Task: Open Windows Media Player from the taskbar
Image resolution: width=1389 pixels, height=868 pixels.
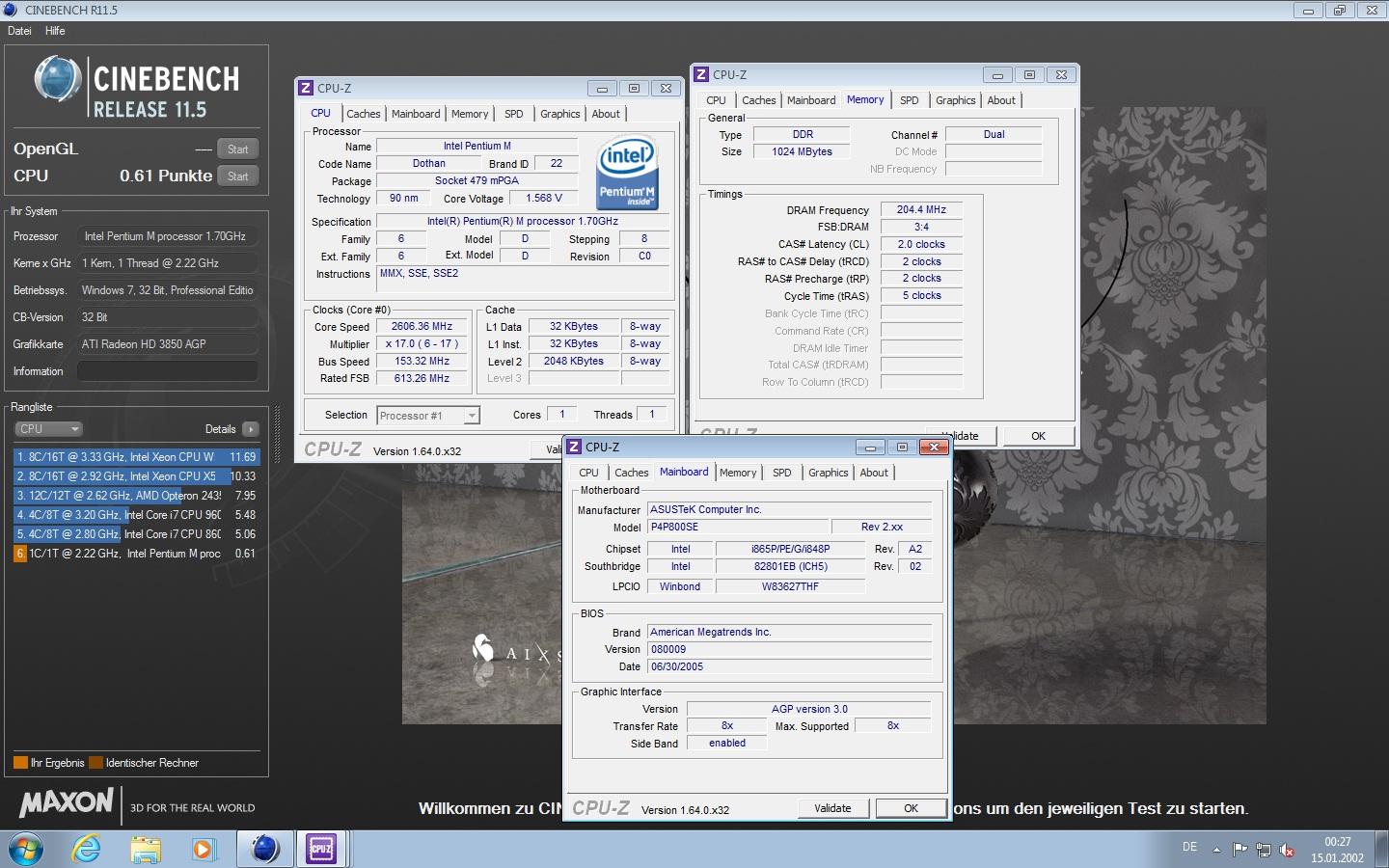Action: coord(203,850)
